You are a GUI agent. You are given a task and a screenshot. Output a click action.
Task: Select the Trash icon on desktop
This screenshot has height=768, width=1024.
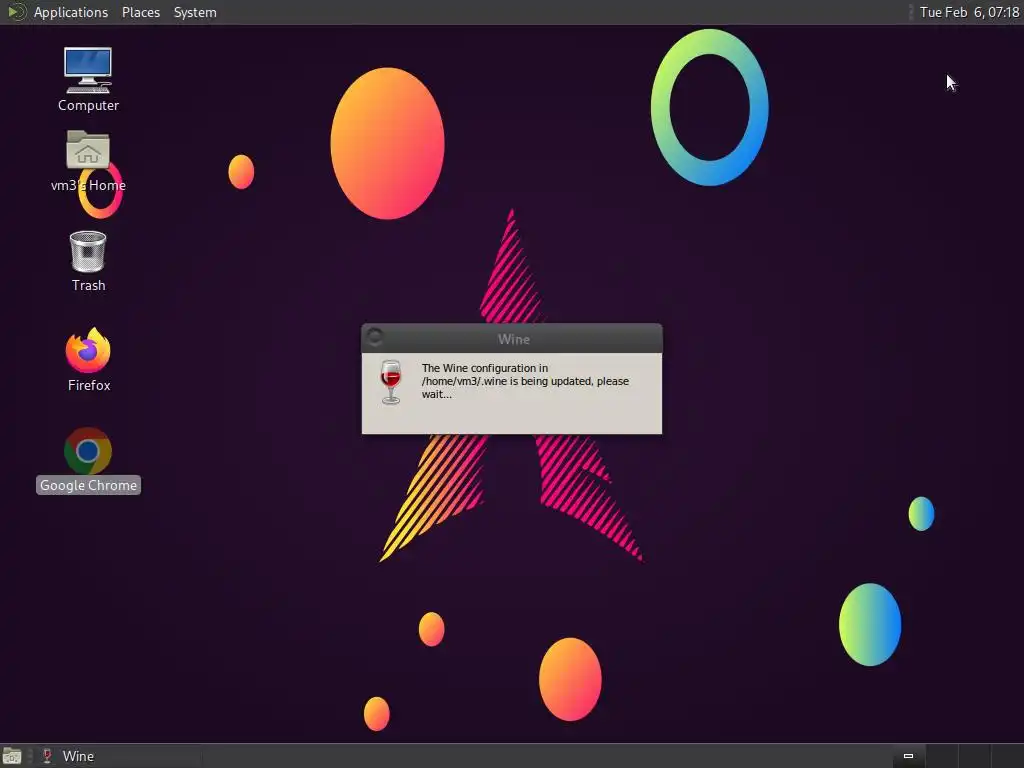(88, 251)
